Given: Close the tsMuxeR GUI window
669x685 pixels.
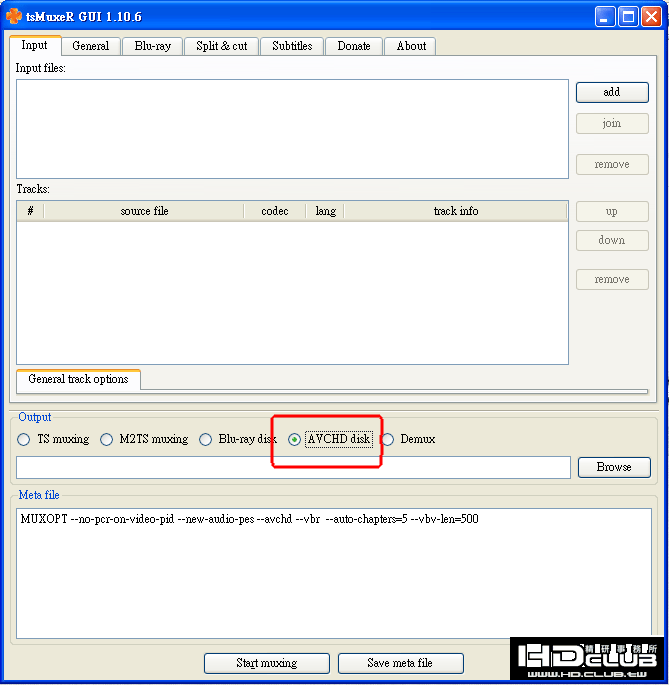Looking at the screenshot, I should point(652,17).
